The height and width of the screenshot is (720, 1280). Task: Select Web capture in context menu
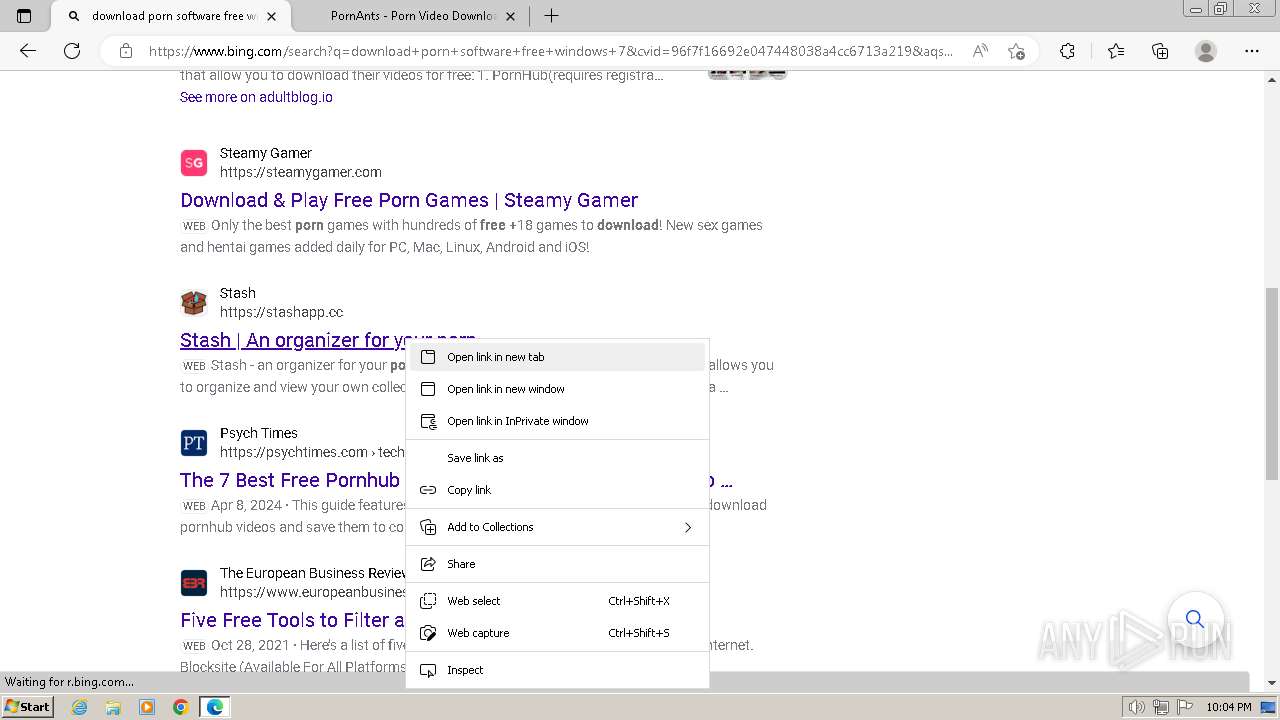pos(557,633)
